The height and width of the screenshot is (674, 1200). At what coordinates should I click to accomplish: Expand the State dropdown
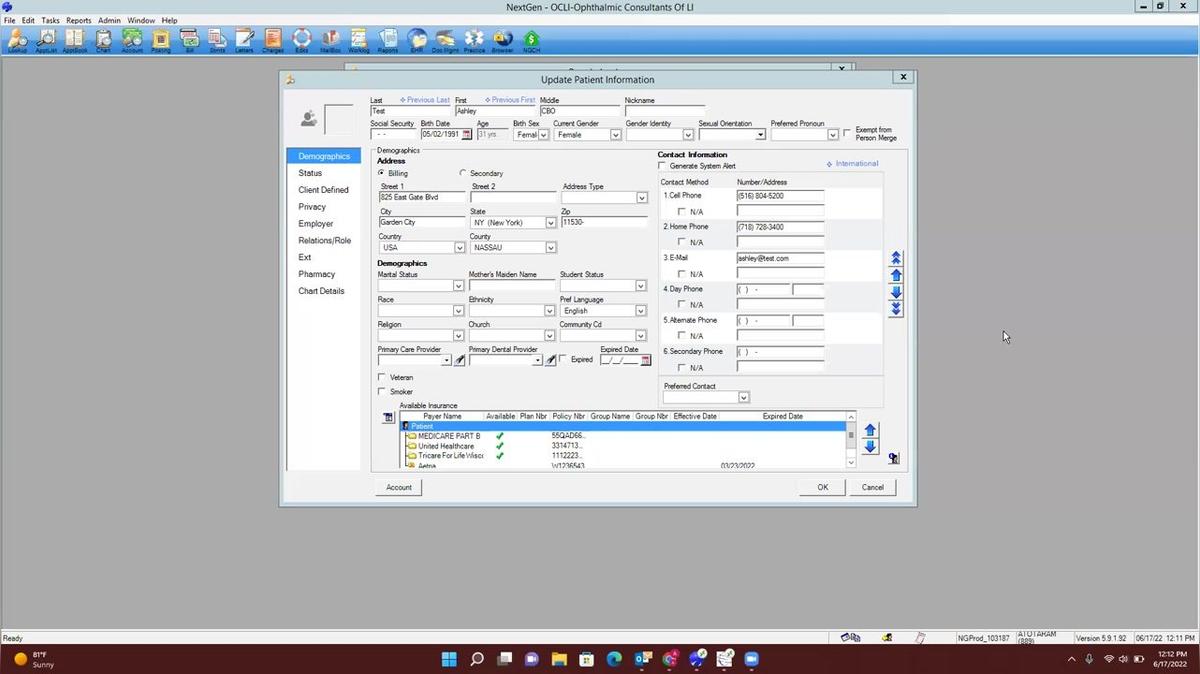coord(550,223)
